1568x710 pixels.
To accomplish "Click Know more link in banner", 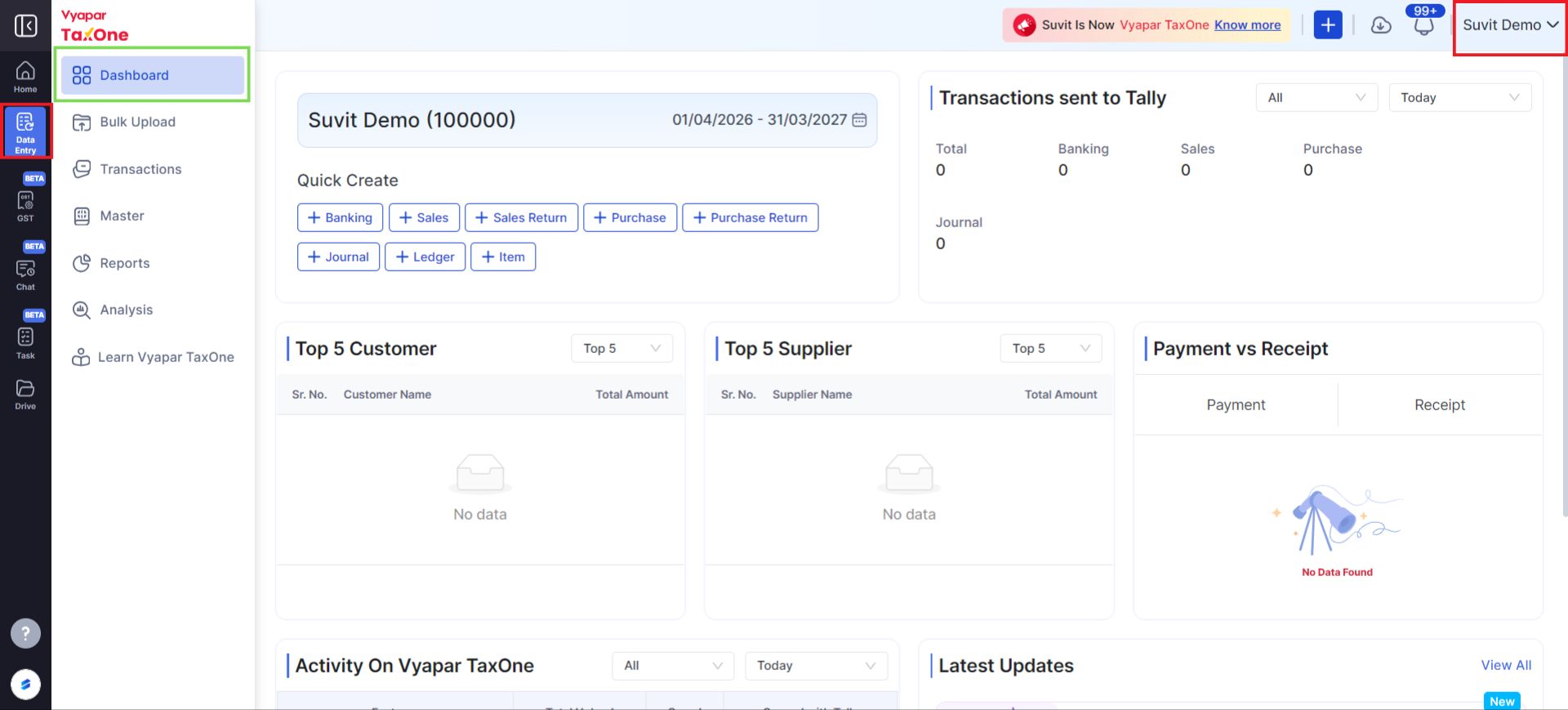I will point(1247,25).
